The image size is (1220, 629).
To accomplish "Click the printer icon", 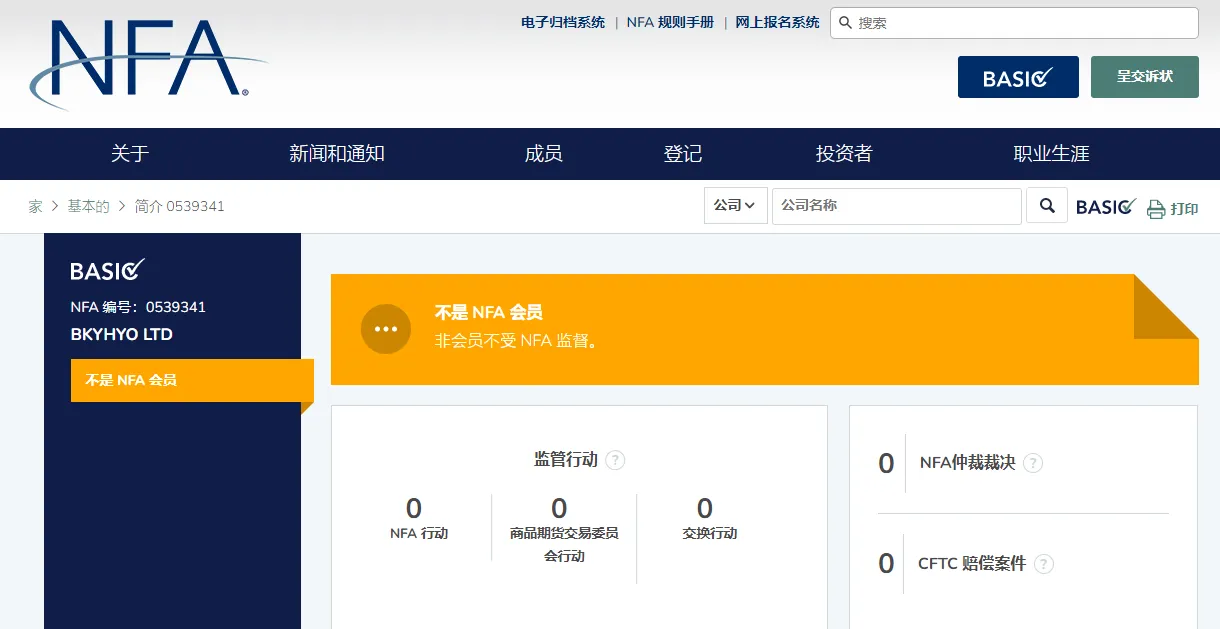I will click(x=1156, y=209).
